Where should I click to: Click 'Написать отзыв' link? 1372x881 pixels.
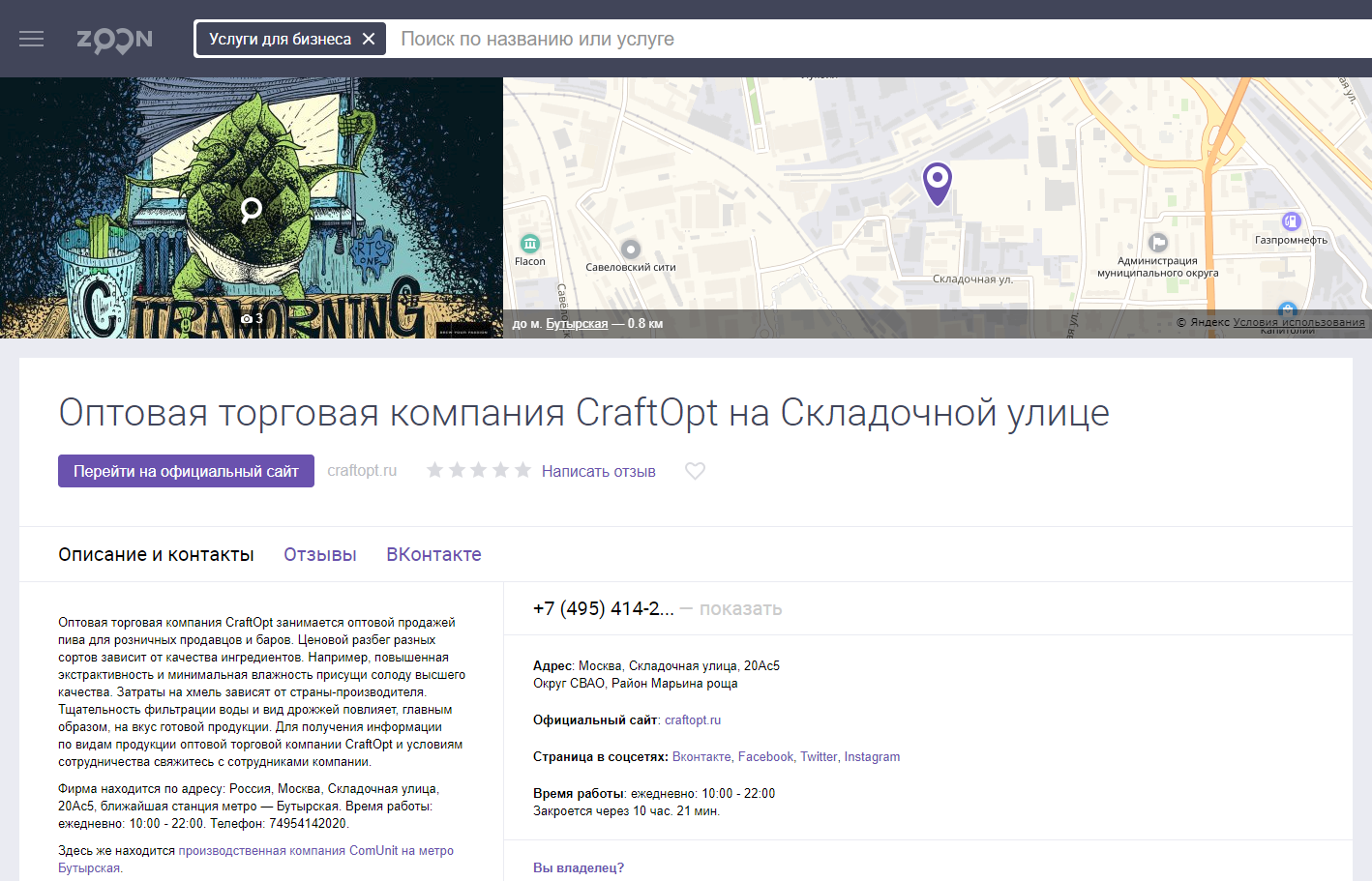(x=598, y=471)
